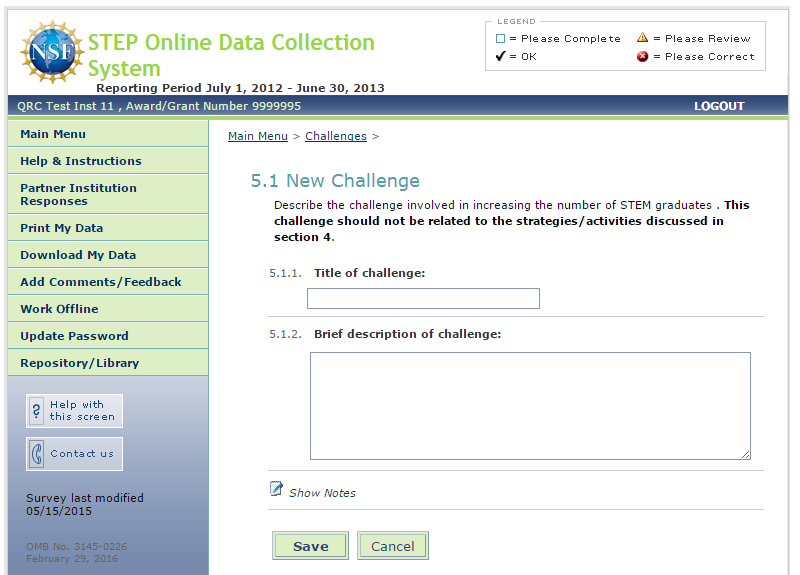Click the OK checkmark legend icon
800x575 pixels.
(500, 57)
